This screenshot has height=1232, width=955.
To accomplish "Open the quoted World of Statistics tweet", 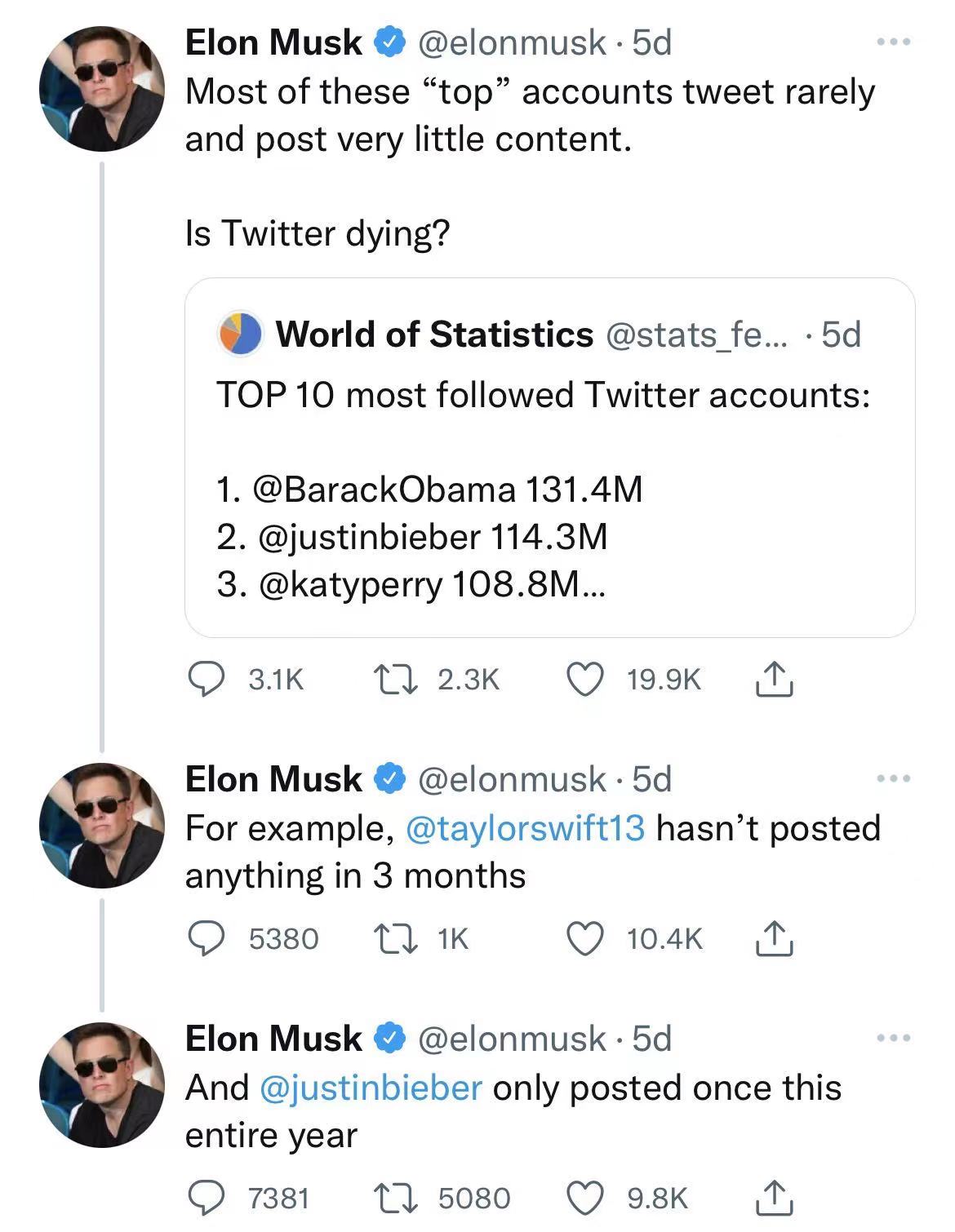I will pos(549,457).
